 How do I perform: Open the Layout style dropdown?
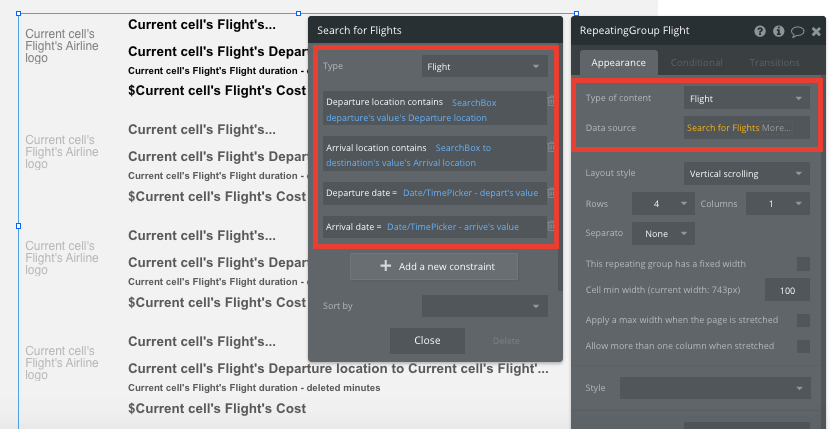[x=746, y=174]
